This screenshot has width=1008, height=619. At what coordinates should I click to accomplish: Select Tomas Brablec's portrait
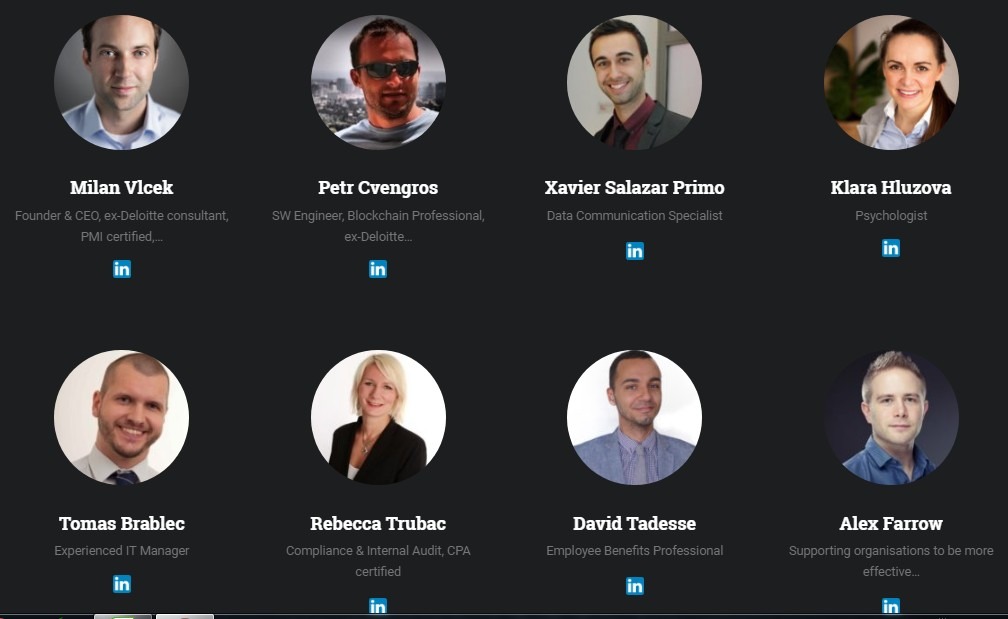click(x=122, y=417)
